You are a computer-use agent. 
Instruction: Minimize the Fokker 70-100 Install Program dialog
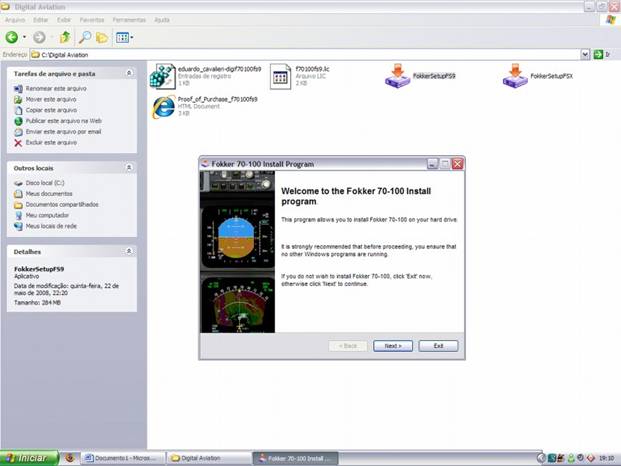click(x=432, y=164)
